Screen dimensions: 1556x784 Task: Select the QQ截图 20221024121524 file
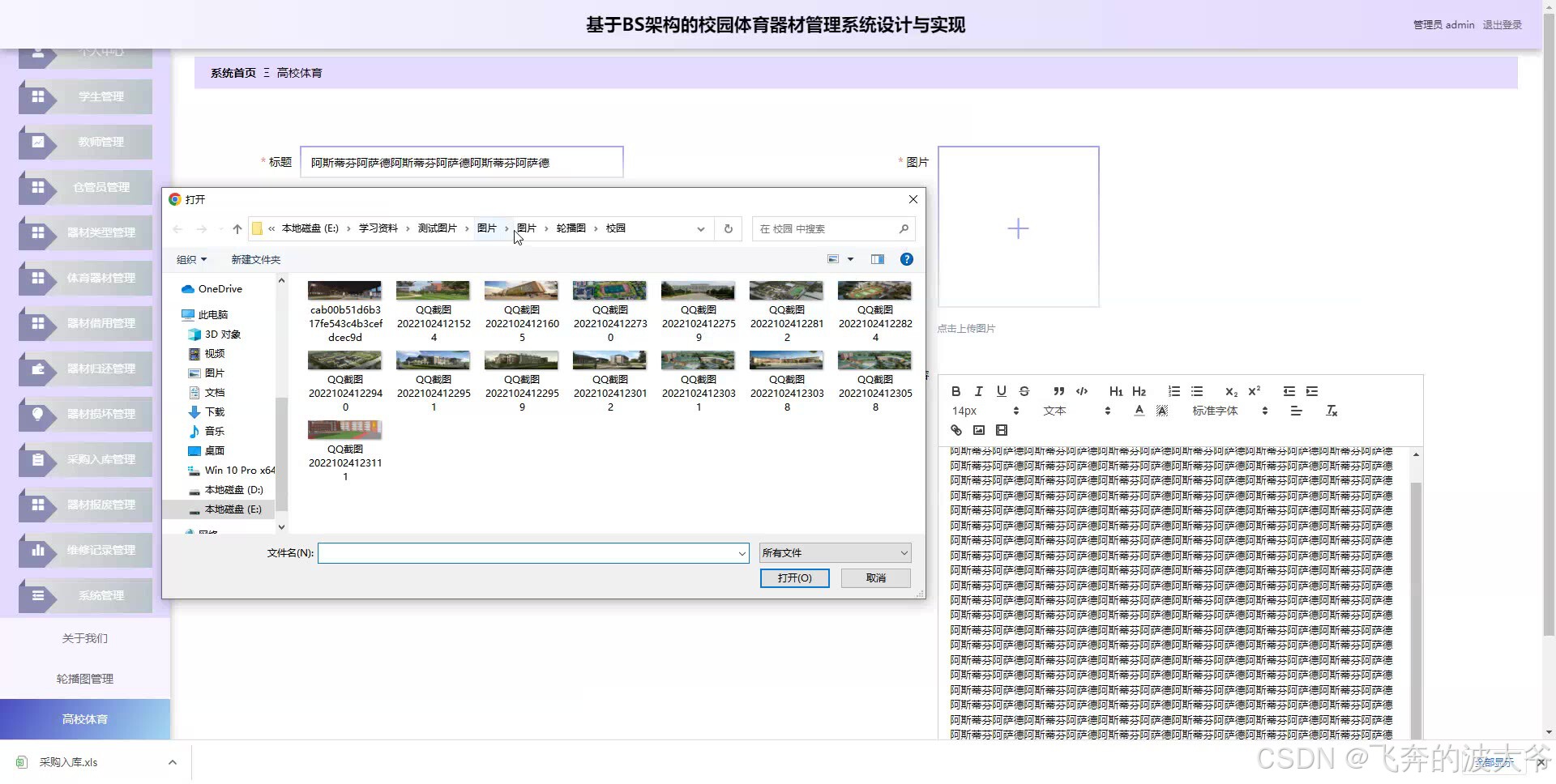(434, 312)
